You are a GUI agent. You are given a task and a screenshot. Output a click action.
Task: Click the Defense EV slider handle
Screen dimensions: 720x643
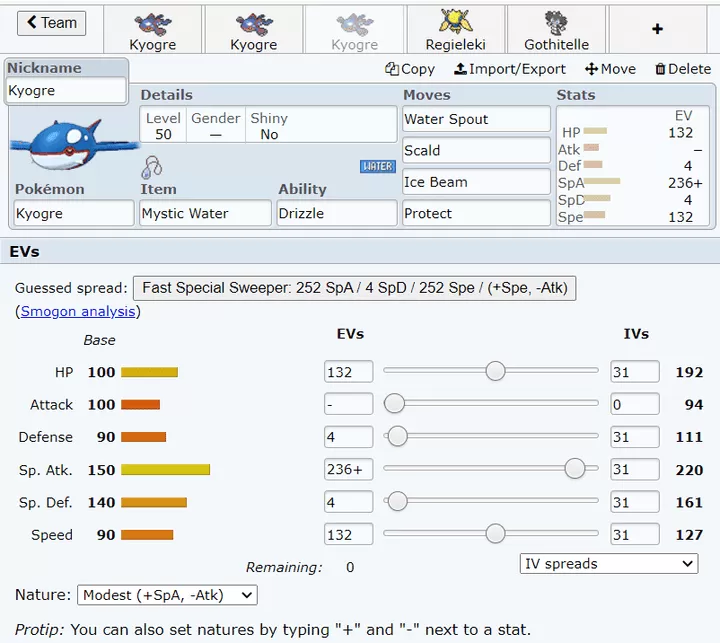coord(398,435)
